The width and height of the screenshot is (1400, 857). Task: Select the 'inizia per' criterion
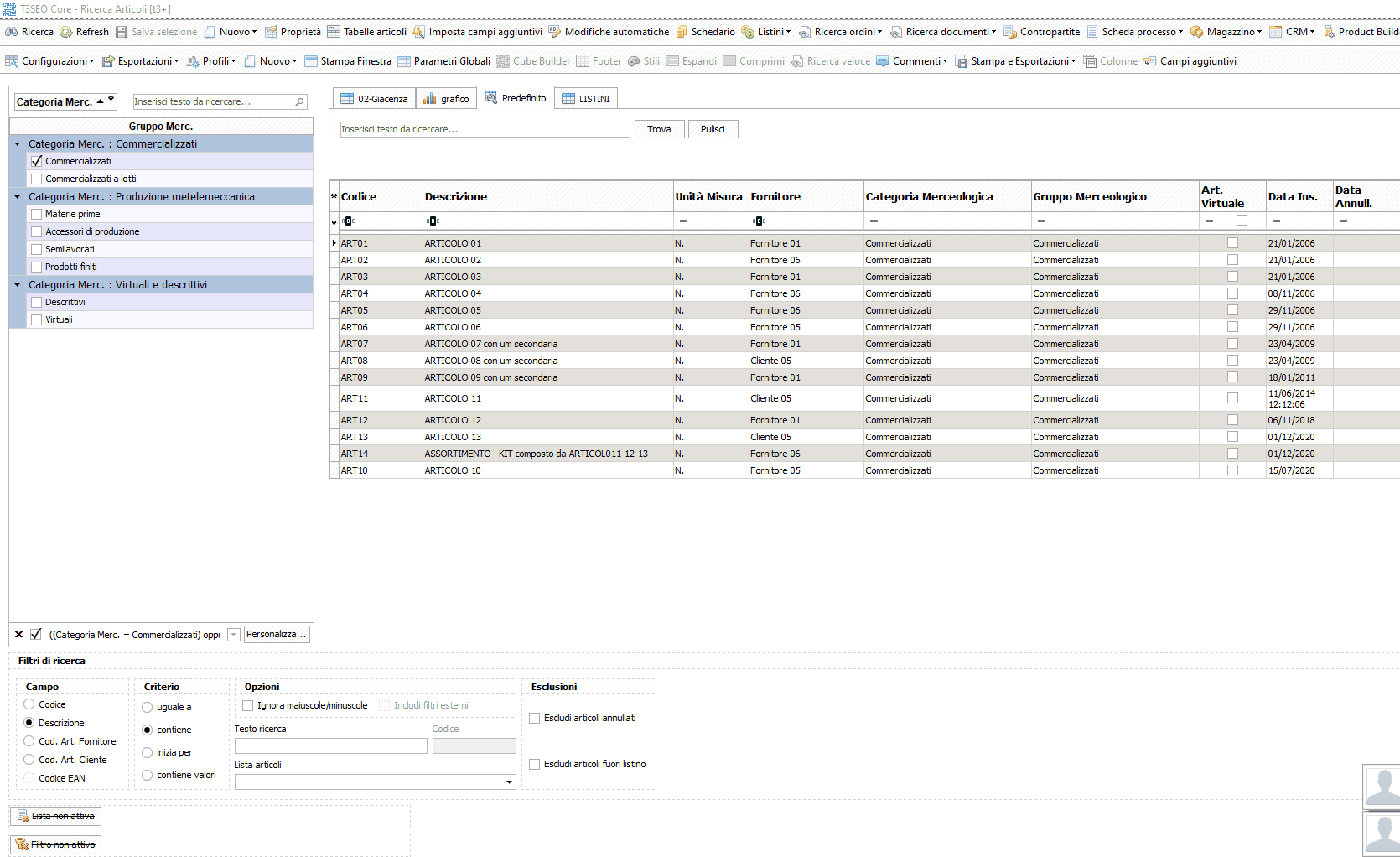click(147, 752)
